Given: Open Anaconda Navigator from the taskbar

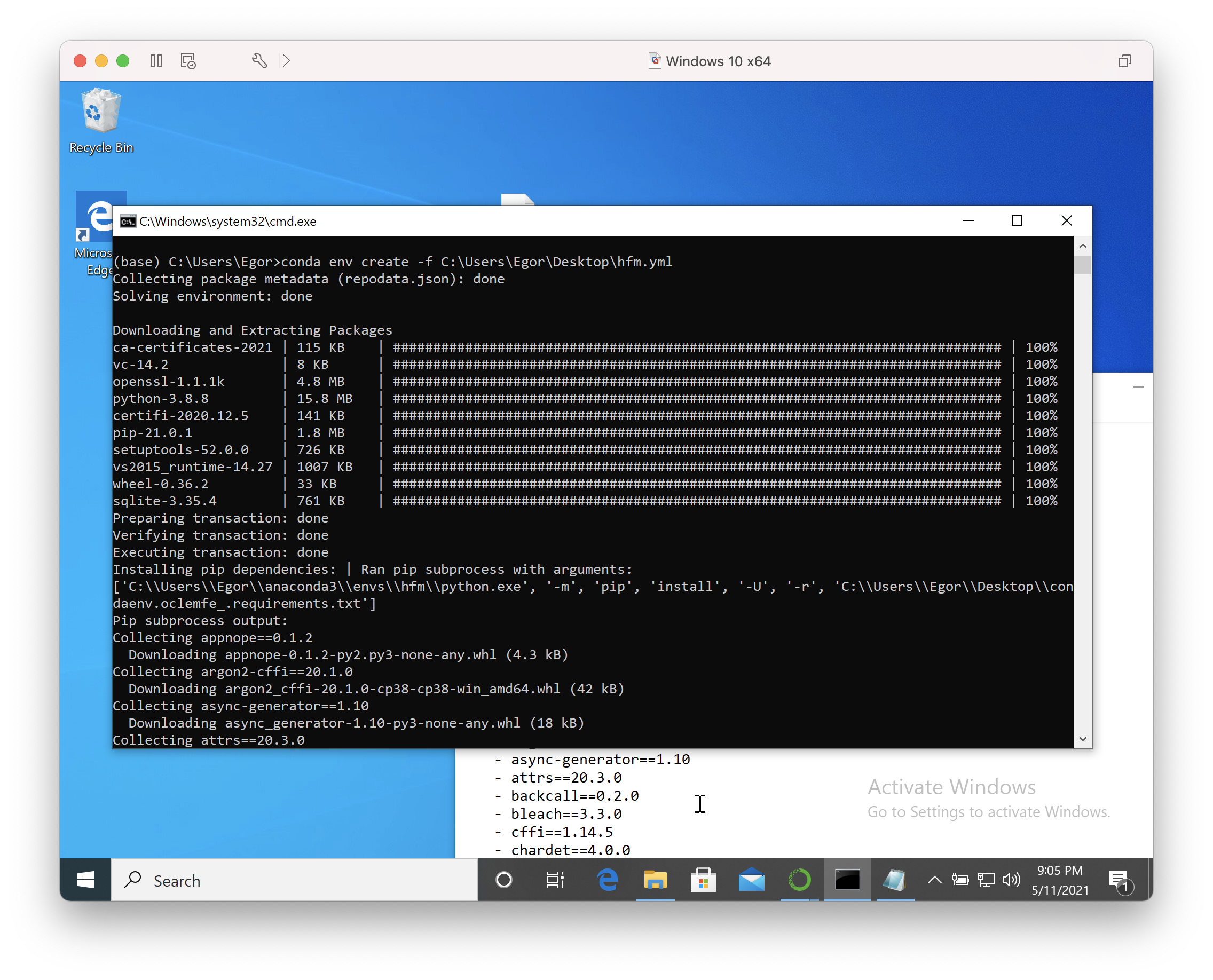Looking at the screenshot, I should click(799, 880).
